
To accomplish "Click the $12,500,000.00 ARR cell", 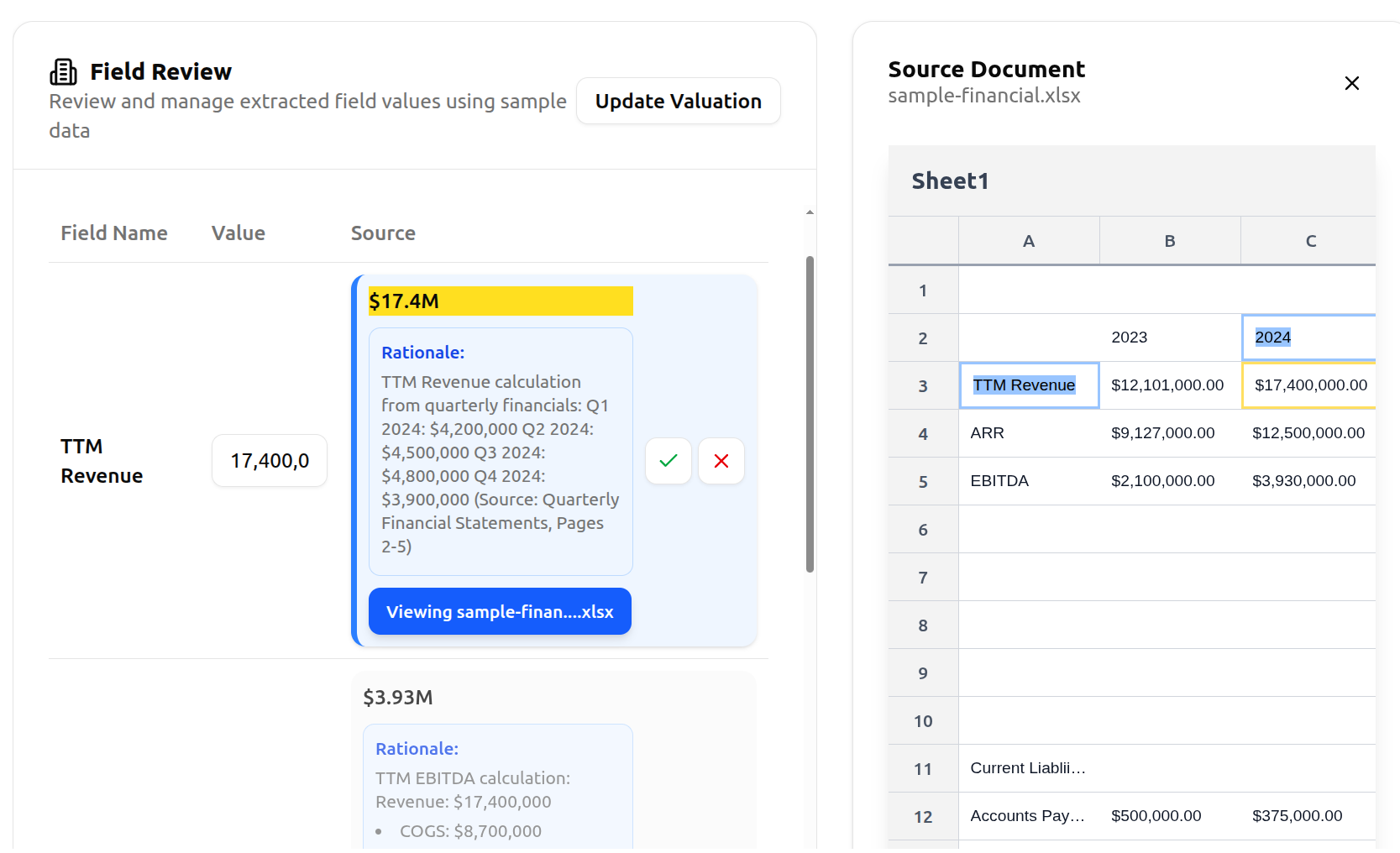I will pos(1309,434).
